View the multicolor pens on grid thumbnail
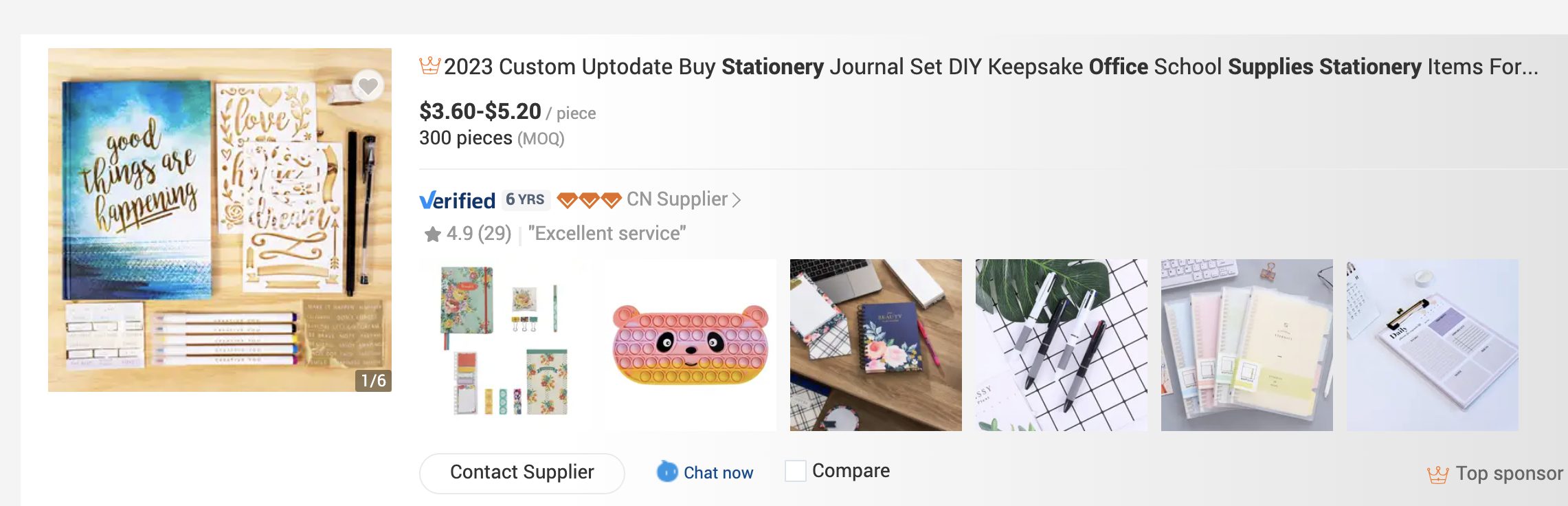1568x506 pixels. coord(1062,345)
